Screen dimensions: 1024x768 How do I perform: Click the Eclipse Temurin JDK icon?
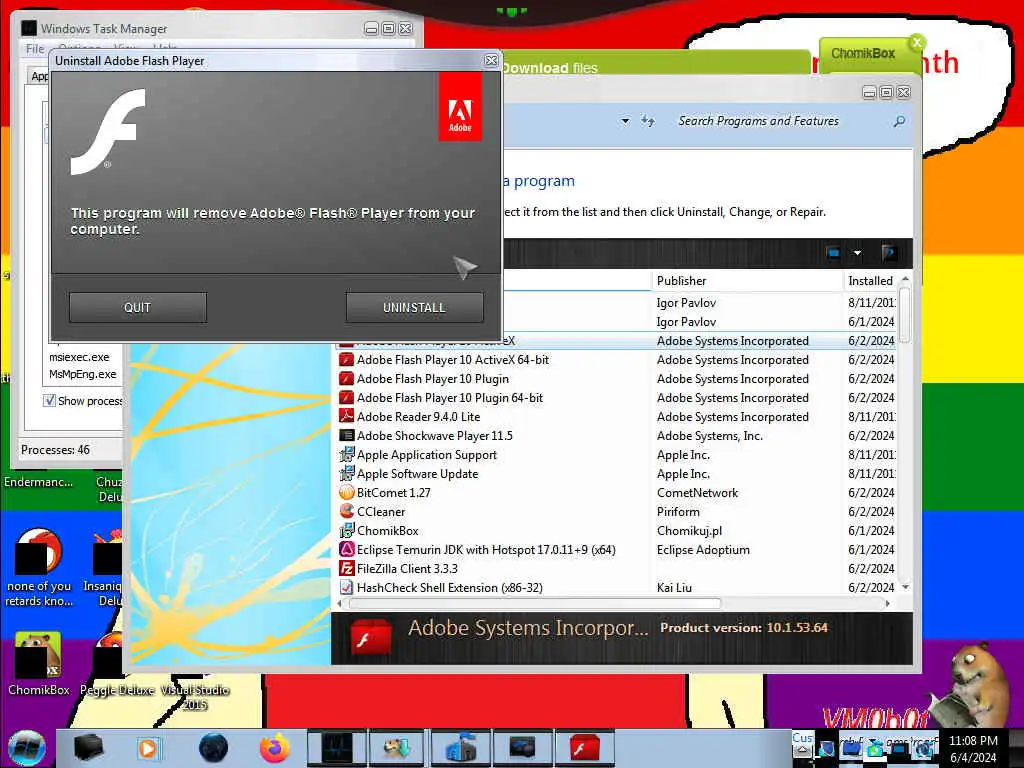347,549
